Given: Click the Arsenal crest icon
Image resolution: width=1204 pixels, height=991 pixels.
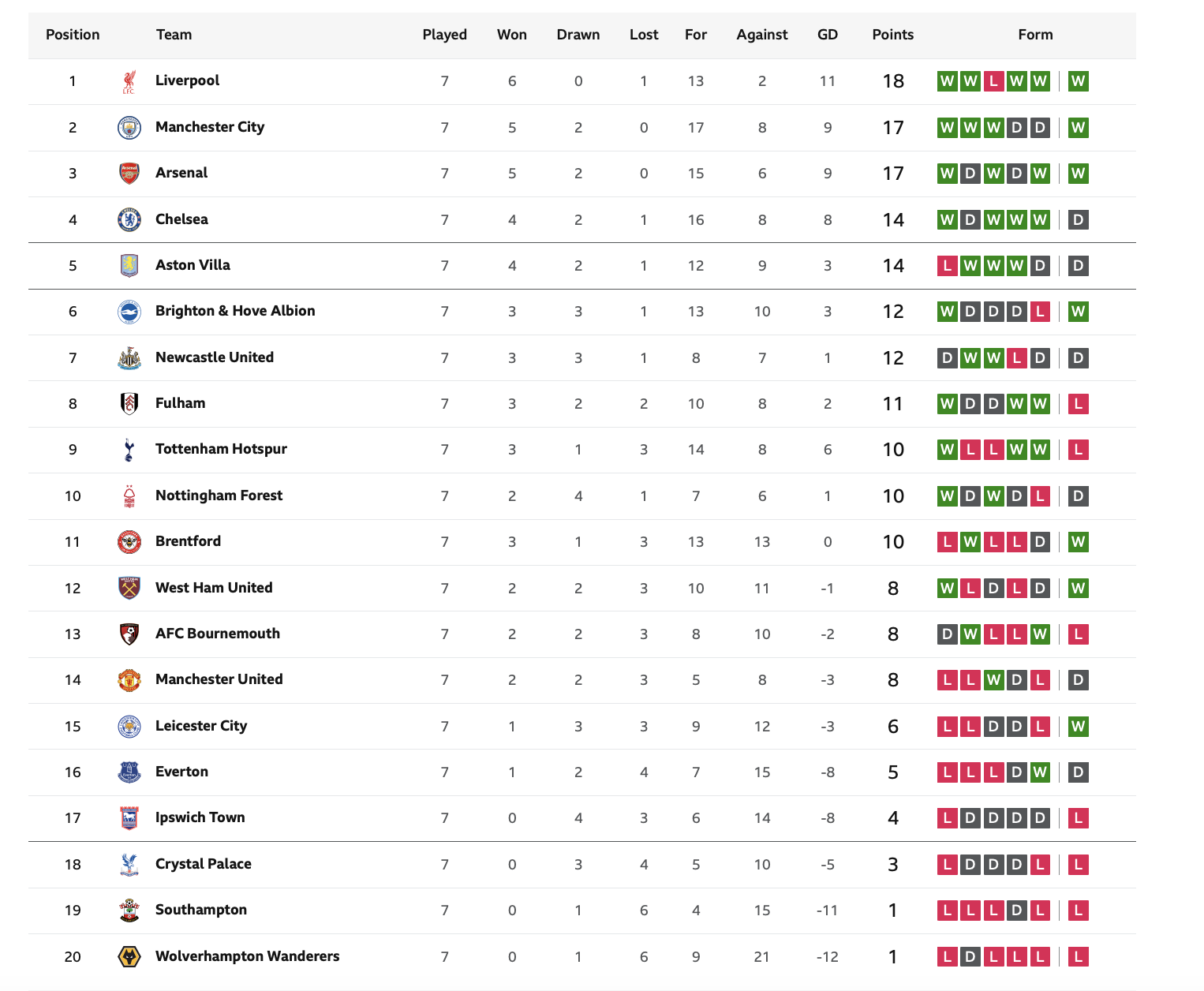Looking at the screenshot, I should pyautogui.click(x=129, y=173).
